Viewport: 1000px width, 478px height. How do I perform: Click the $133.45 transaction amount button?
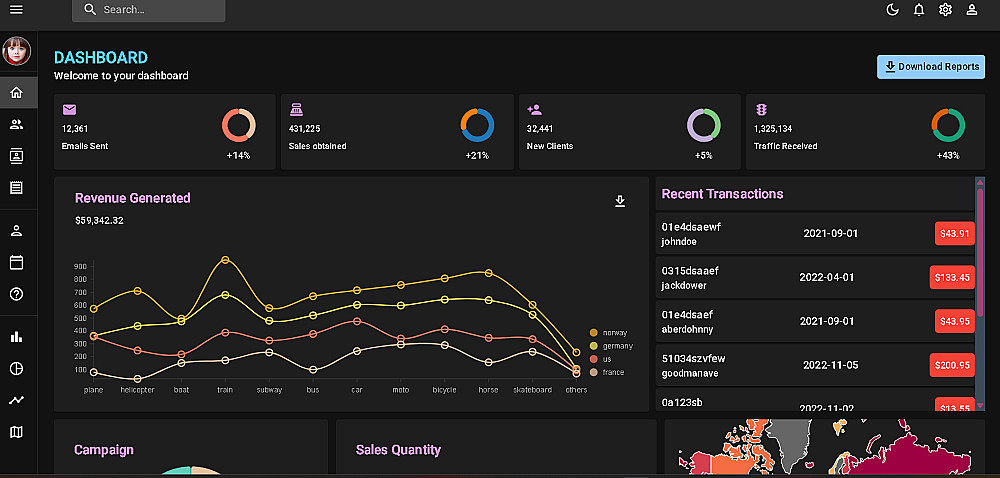[952, 277]
